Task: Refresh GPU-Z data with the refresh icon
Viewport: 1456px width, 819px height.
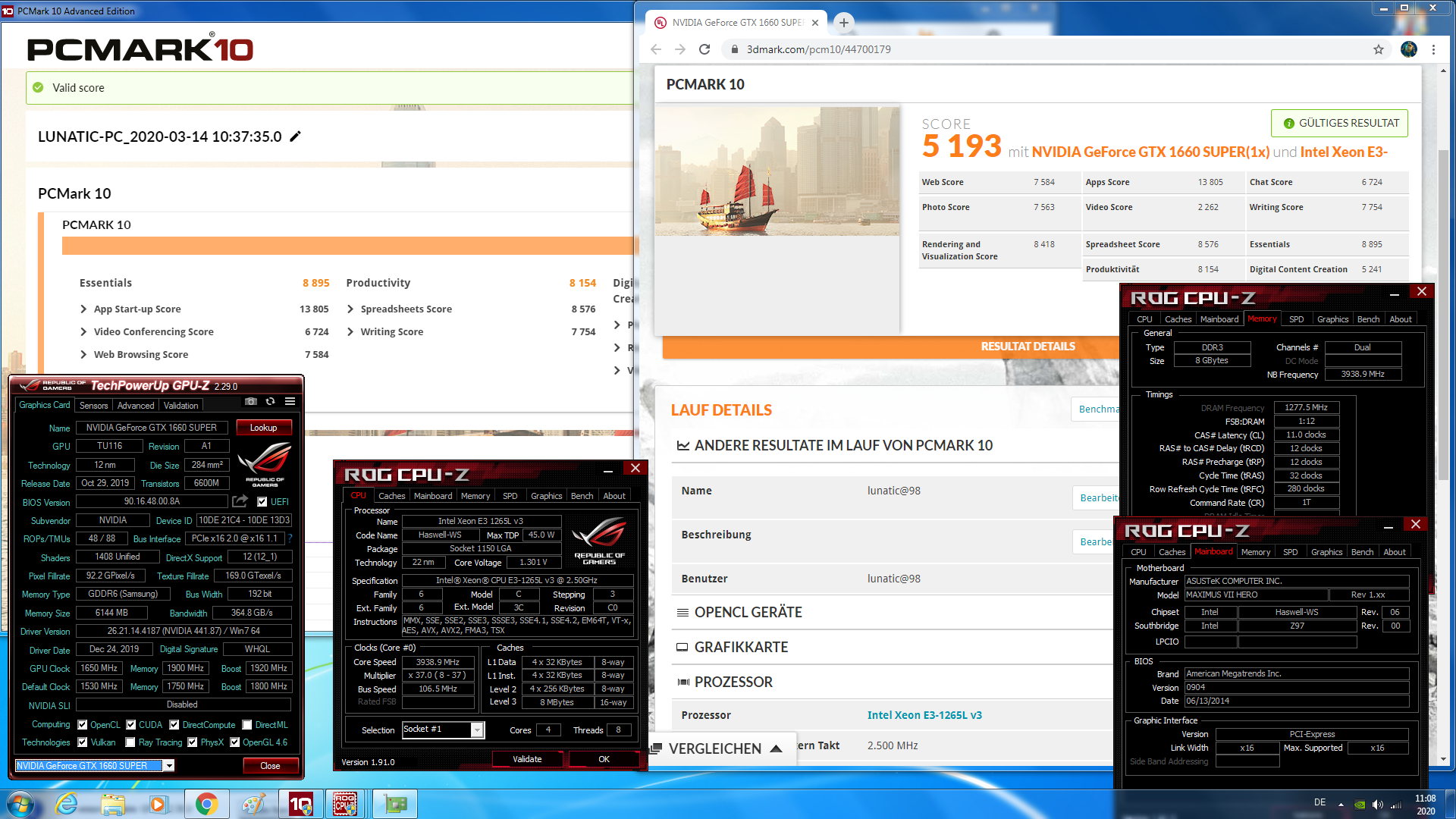Action: pos(270,401)
